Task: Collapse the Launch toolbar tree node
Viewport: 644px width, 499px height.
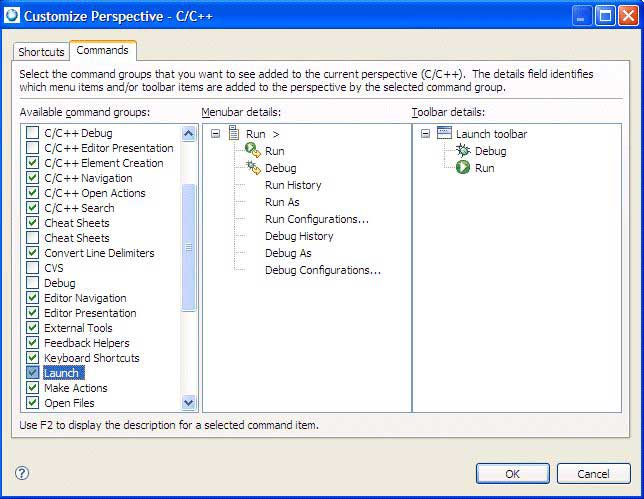Action: click(x=425, y=134)
